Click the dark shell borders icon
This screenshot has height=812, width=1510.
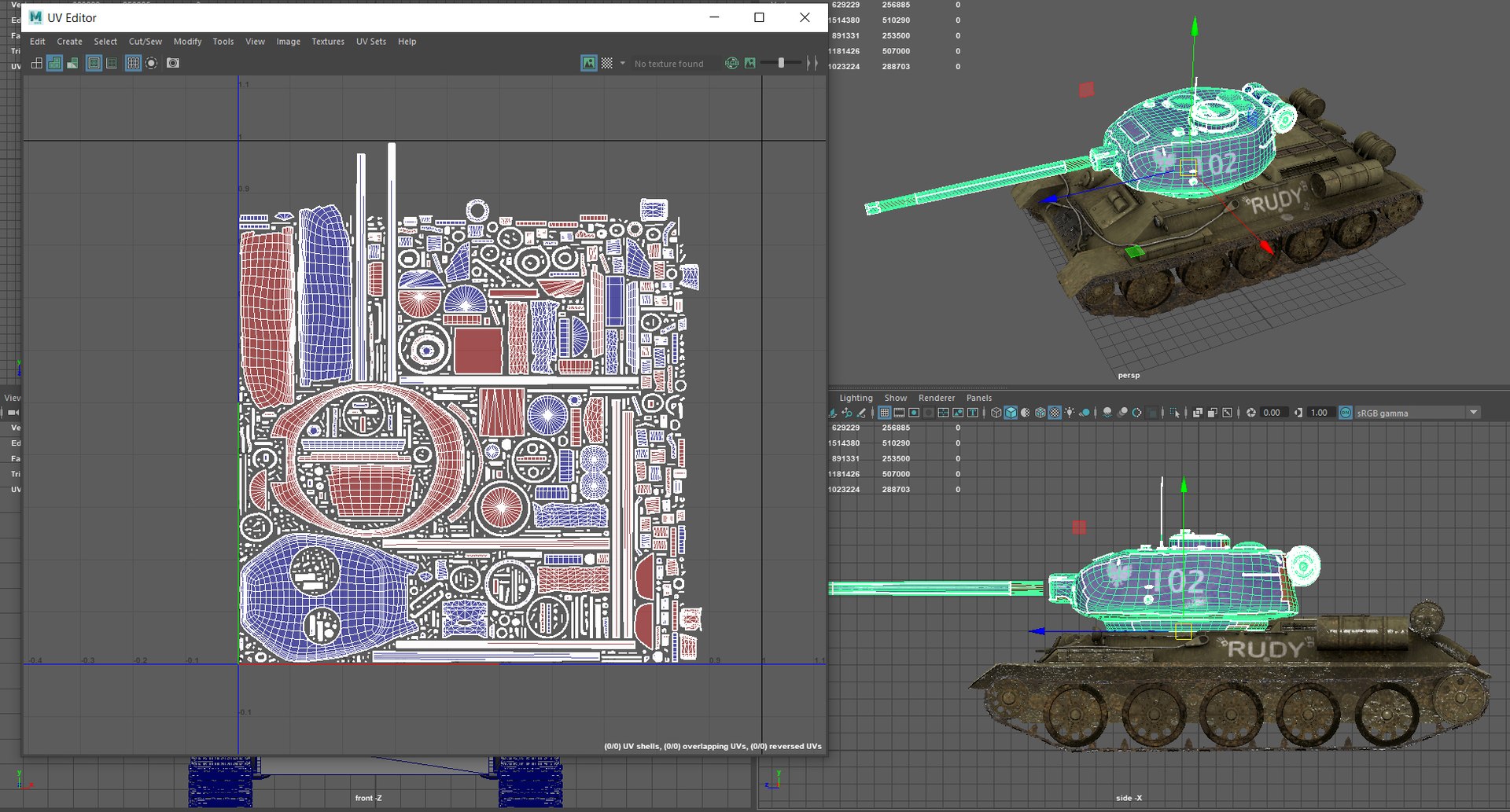coord(112,63)
